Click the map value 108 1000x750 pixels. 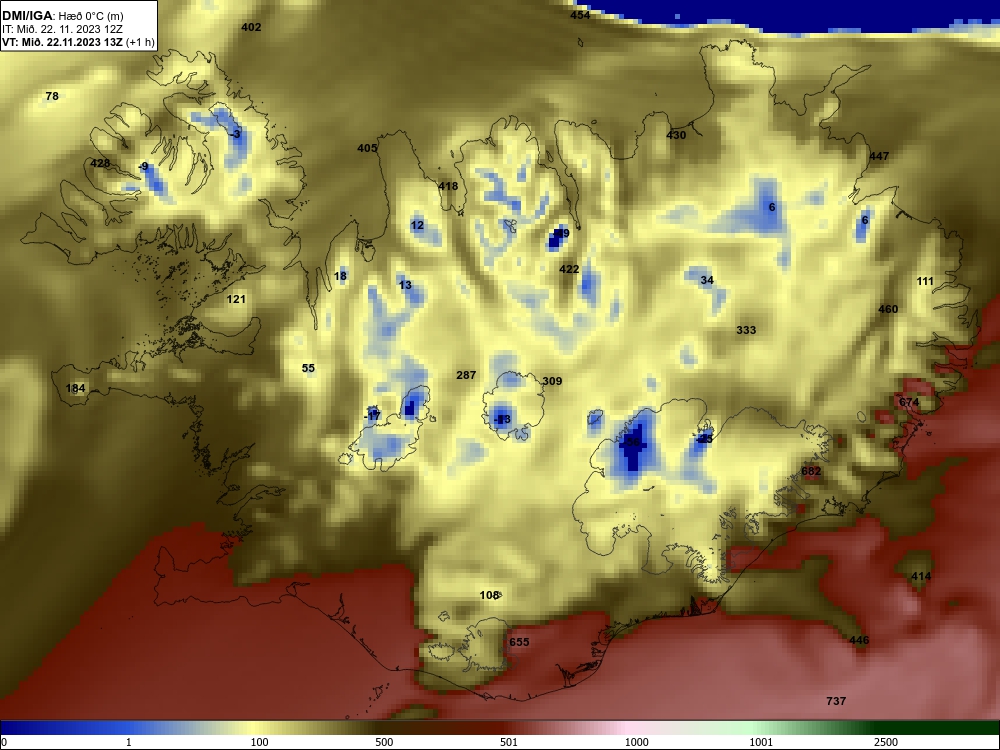point(489,595)
